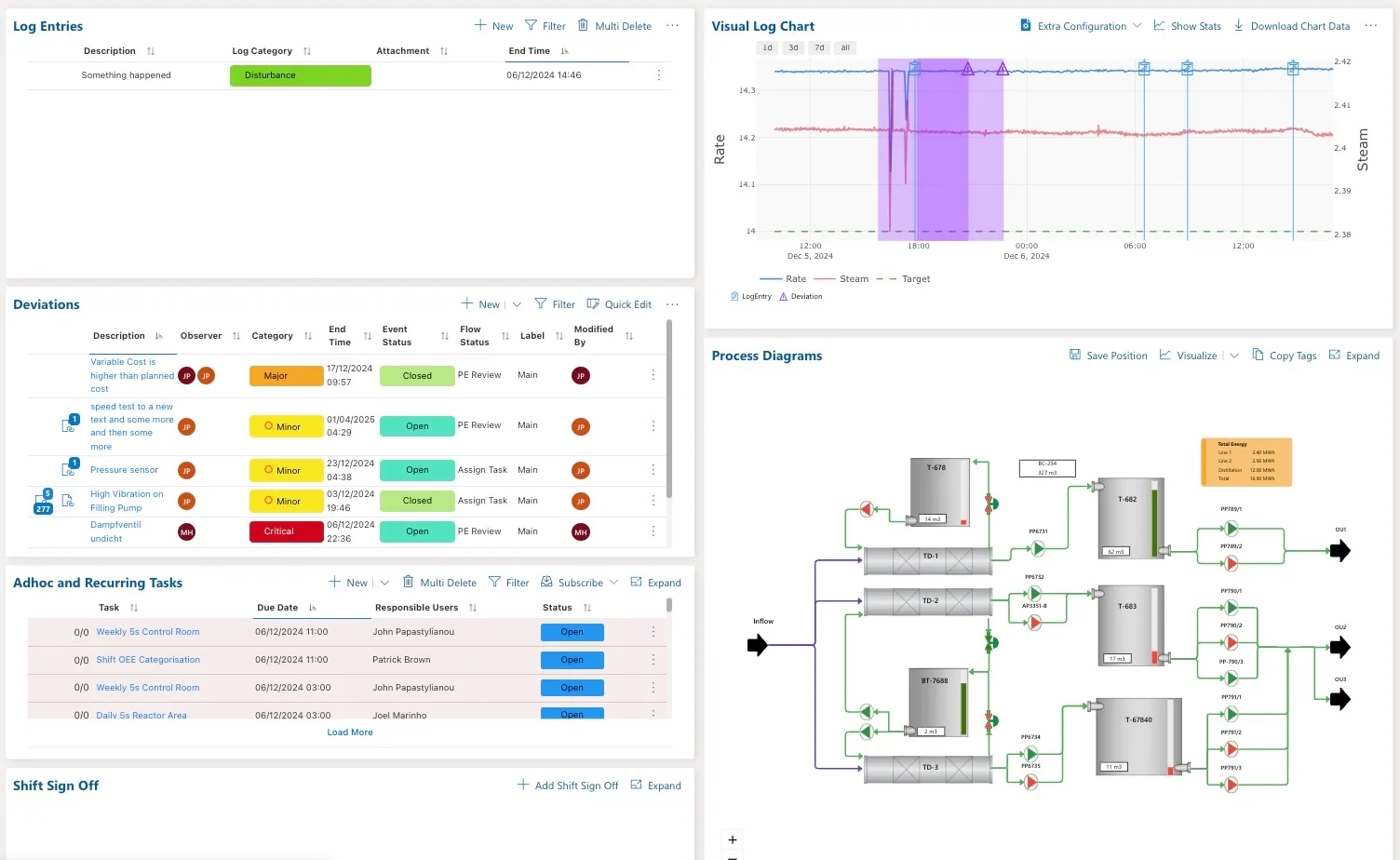The image size is (1400, 860).
Task: Open row menu for Dampfventil undicht deviation
Action: [653, 531]
